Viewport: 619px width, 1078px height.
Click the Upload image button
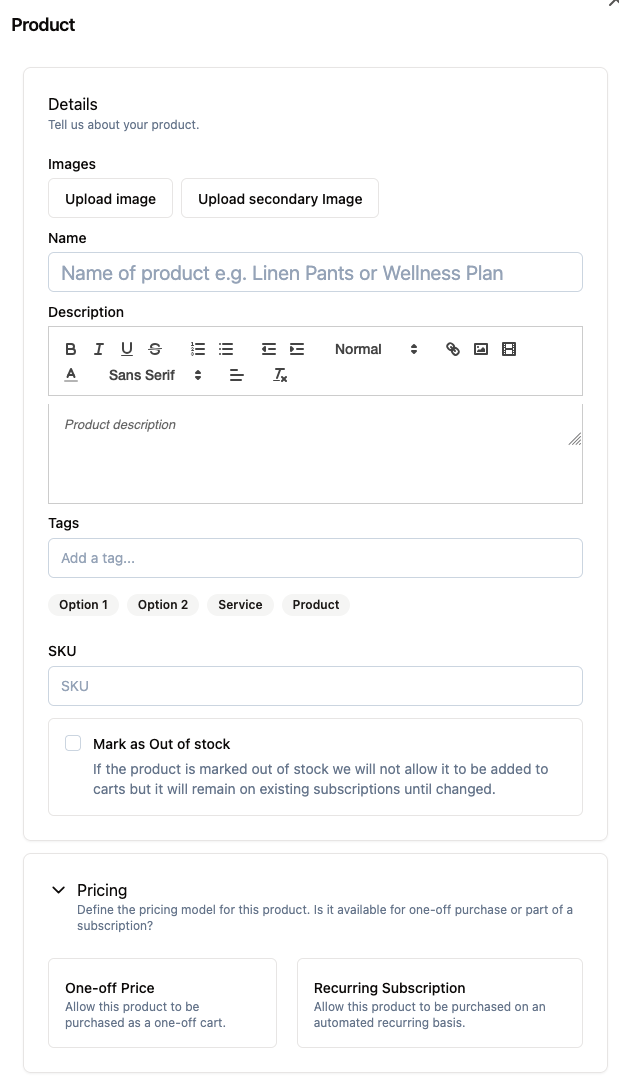(x=110, y=198)
